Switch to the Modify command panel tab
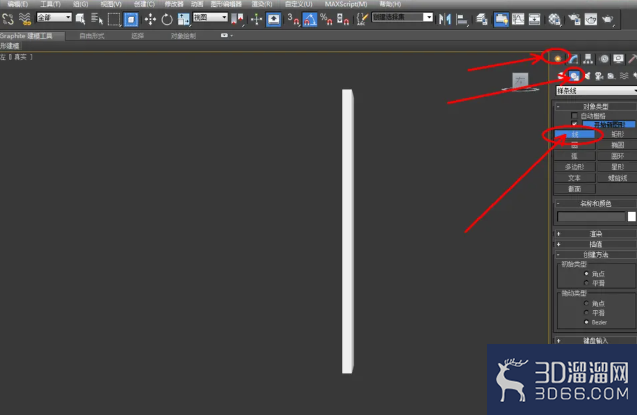637x415 pixels. (573, 58)
